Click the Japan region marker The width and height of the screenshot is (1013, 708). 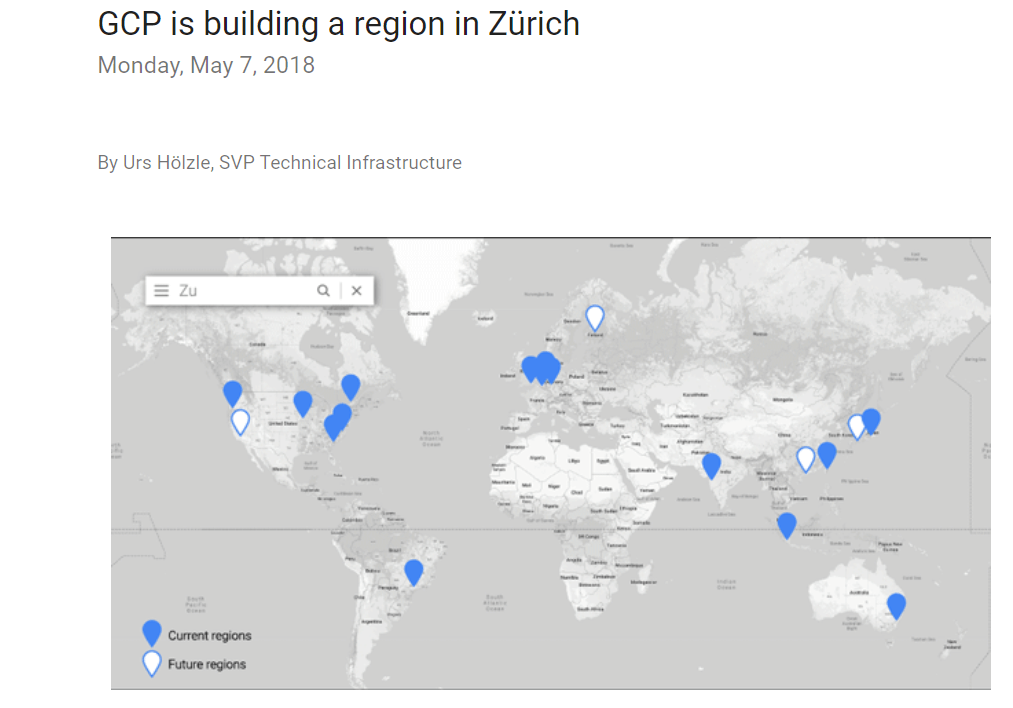tap(871, 418)
